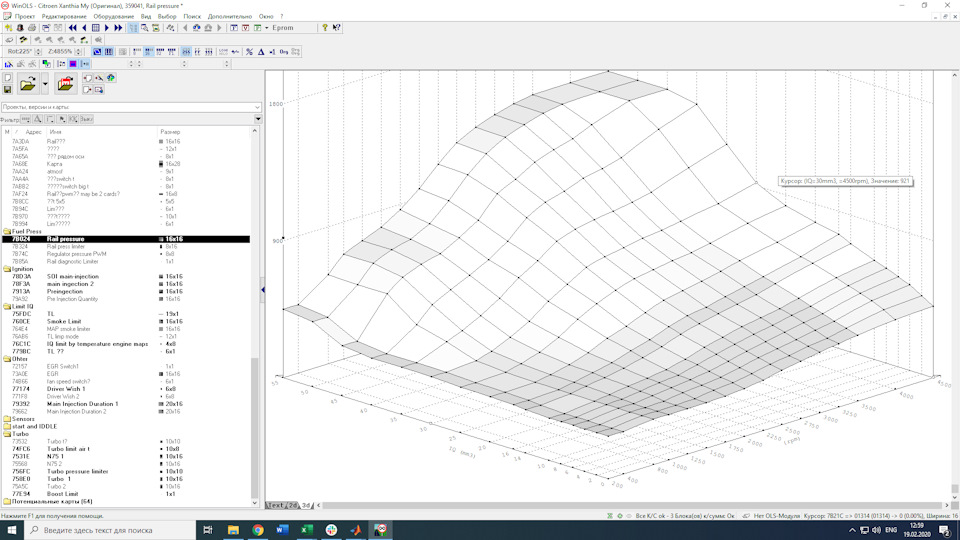
Task: Toggle the highlighted 16-bit display icon
Action: (148, 52)
